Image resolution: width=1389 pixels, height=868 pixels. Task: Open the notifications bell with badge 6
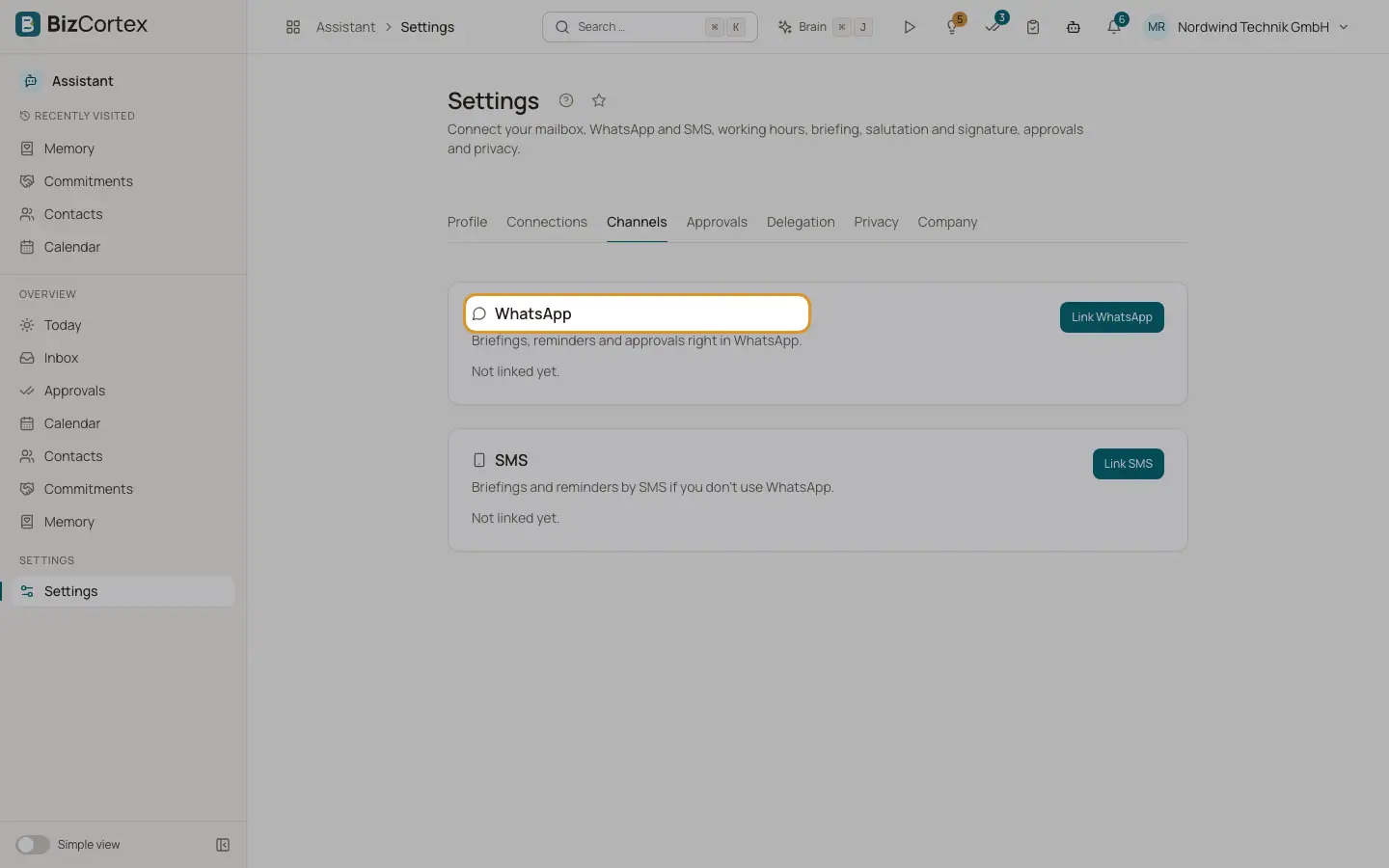click(x=1114, y=27)
